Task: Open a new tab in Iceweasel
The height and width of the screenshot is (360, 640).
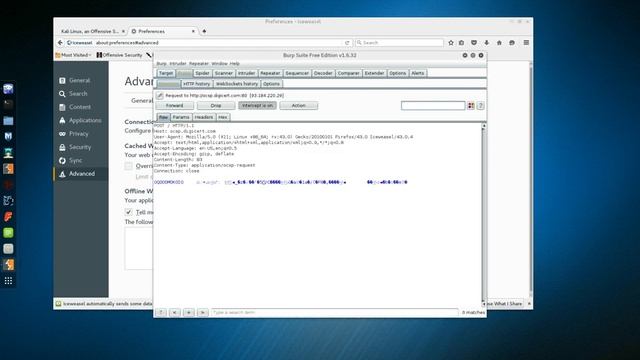Action: [204, 31]
